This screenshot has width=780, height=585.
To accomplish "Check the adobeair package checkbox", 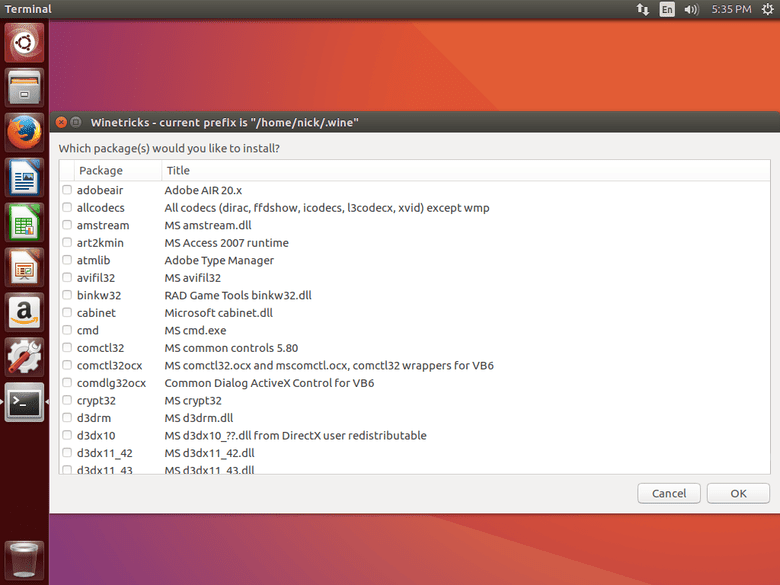I will pos(67,190).
